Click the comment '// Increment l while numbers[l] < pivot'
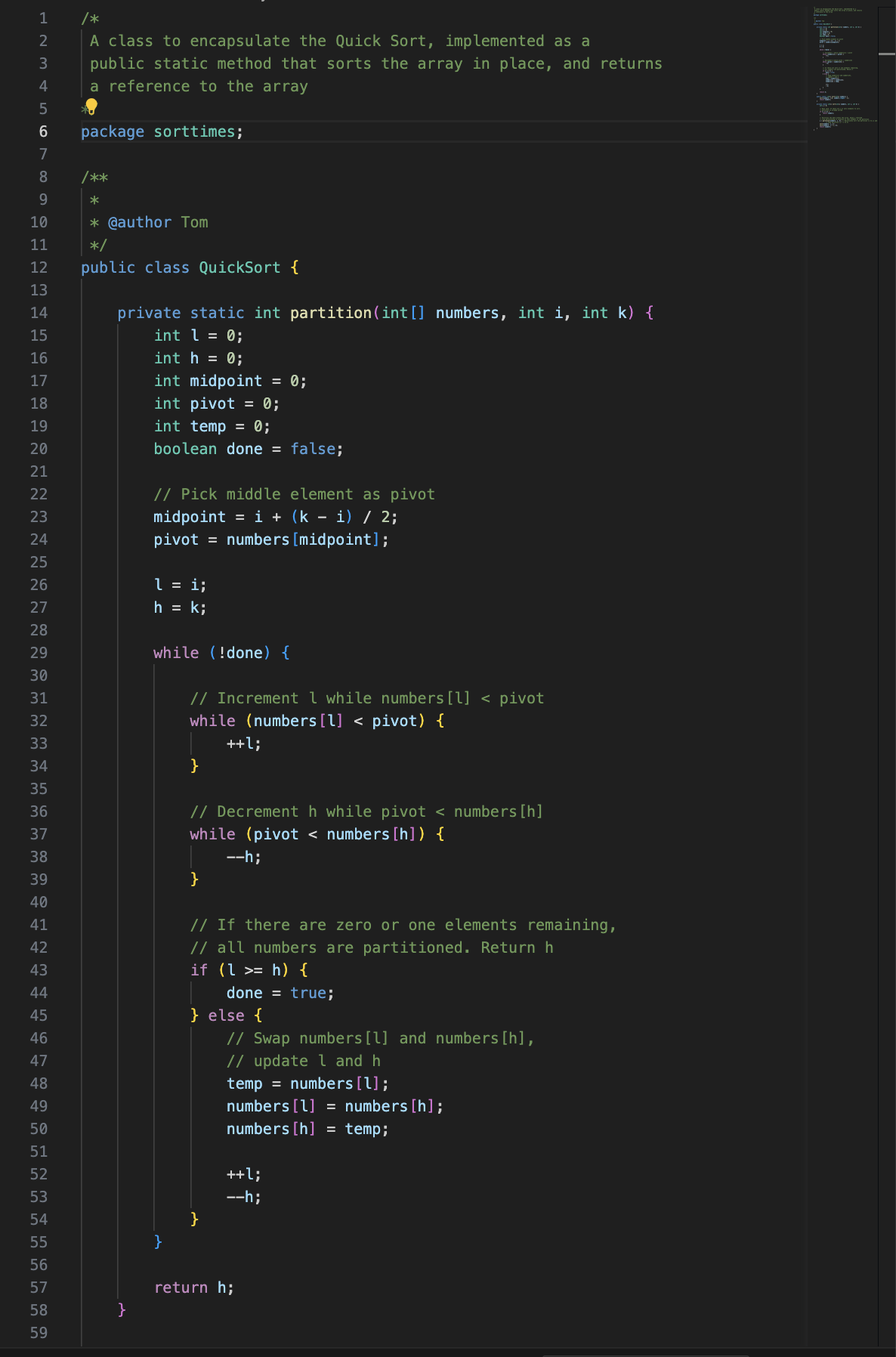 coord(367,698)
